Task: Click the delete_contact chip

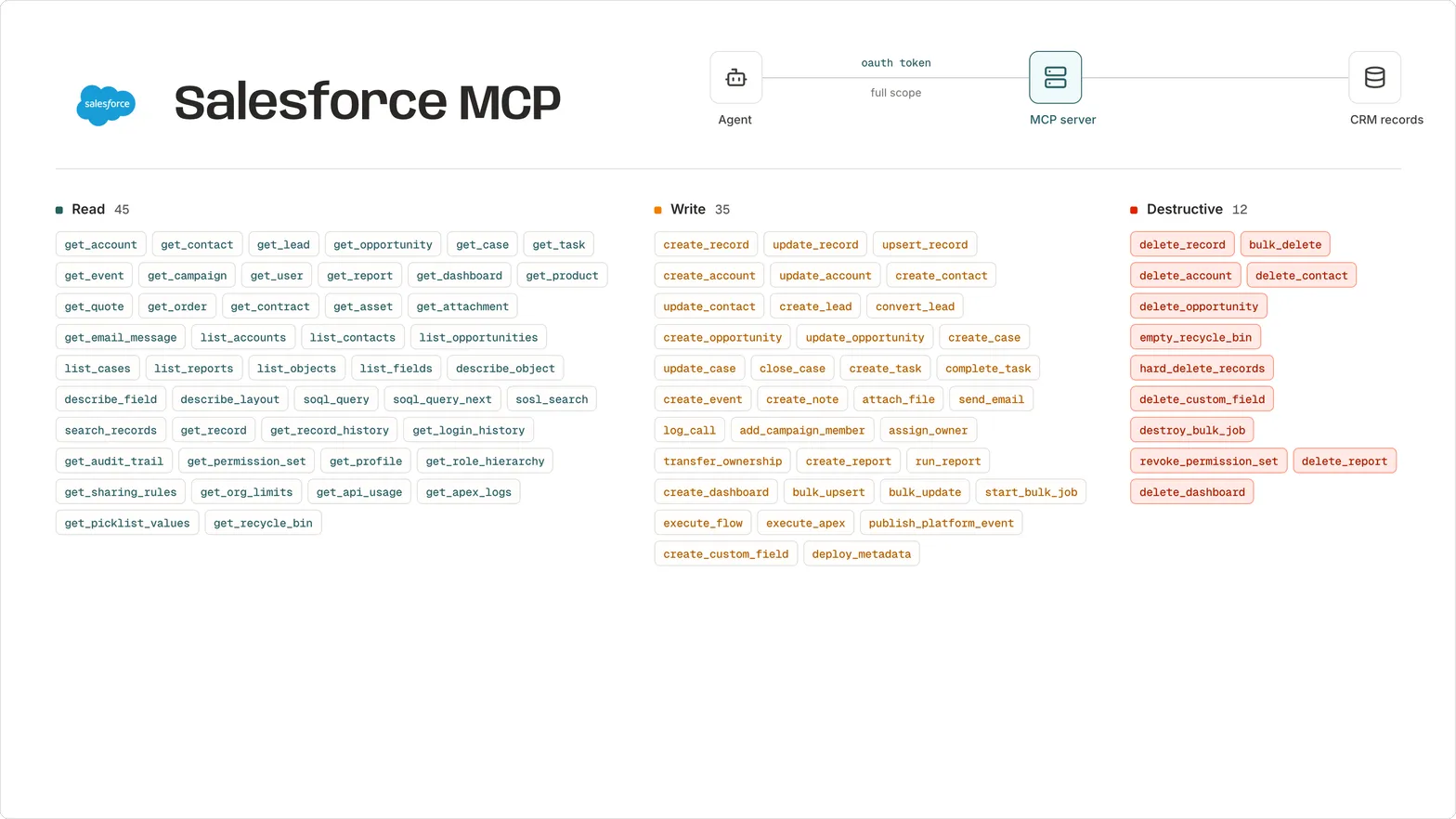Action: (x=1301, y=276)
